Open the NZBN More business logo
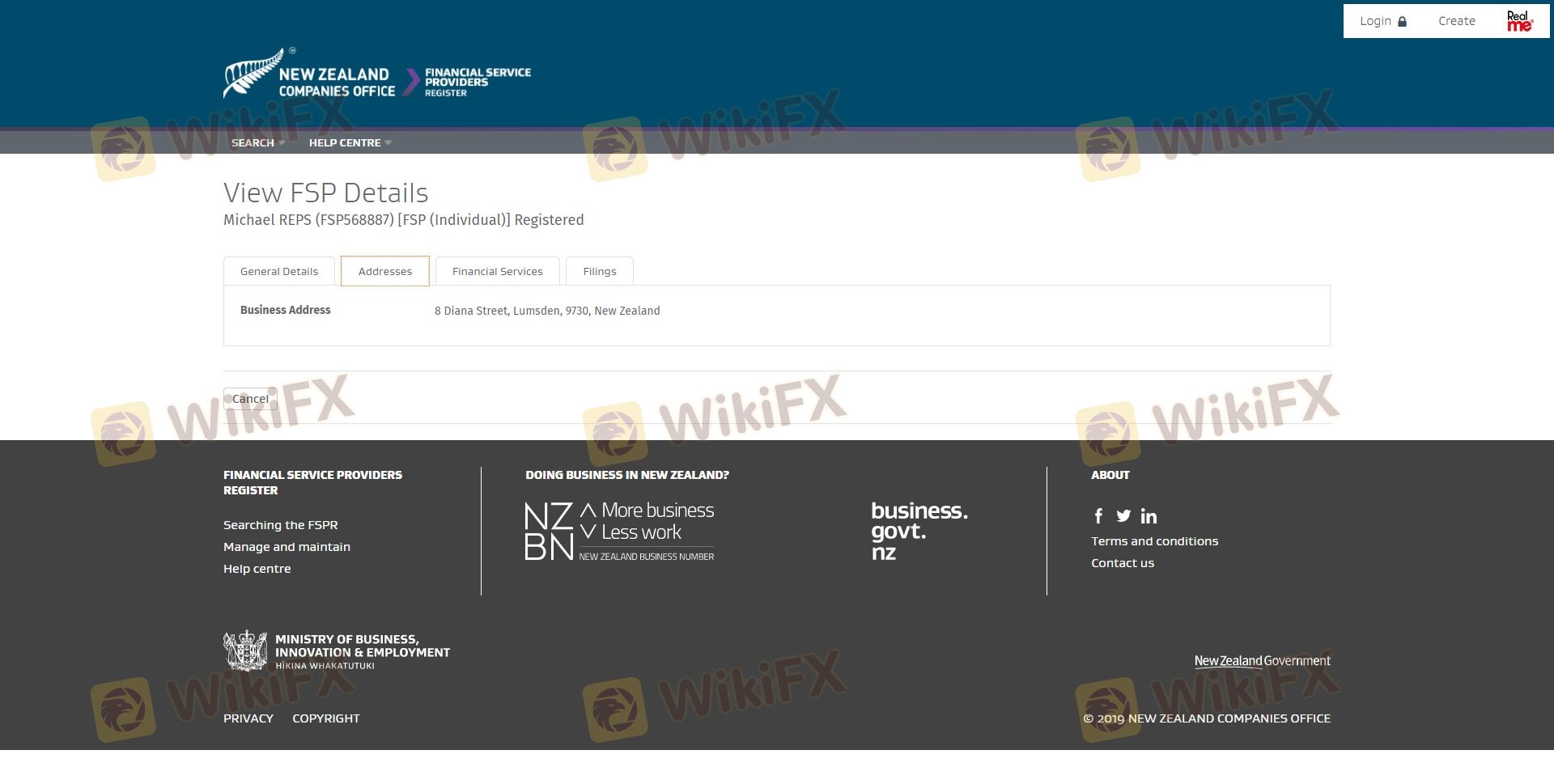The height and width of the screenshot is (784, 1554). pos(619,532)
